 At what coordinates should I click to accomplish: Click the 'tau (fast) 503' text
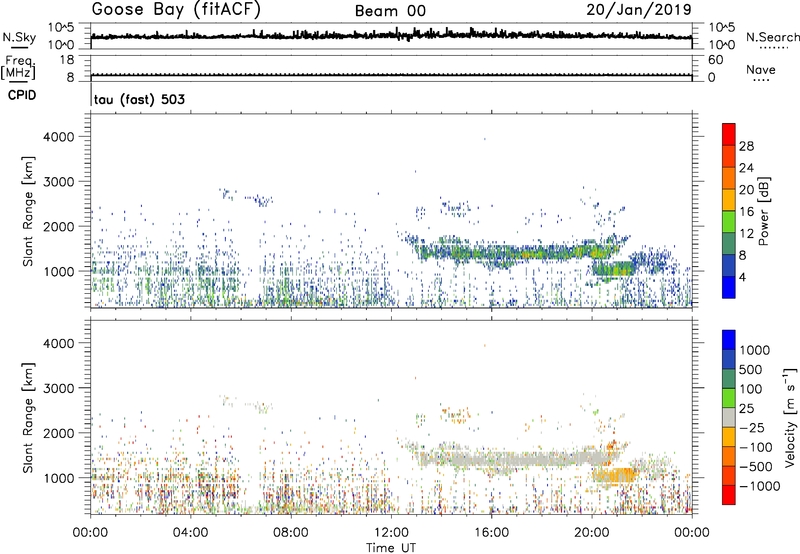click(139, 99)
